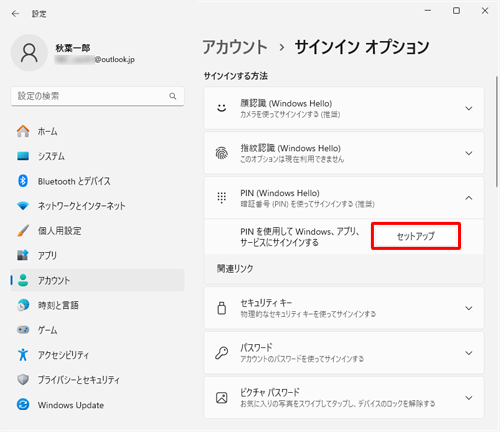The image size is (500, 432).
Task: Open ネットワークとインターネット category
Action: (97, 206)
